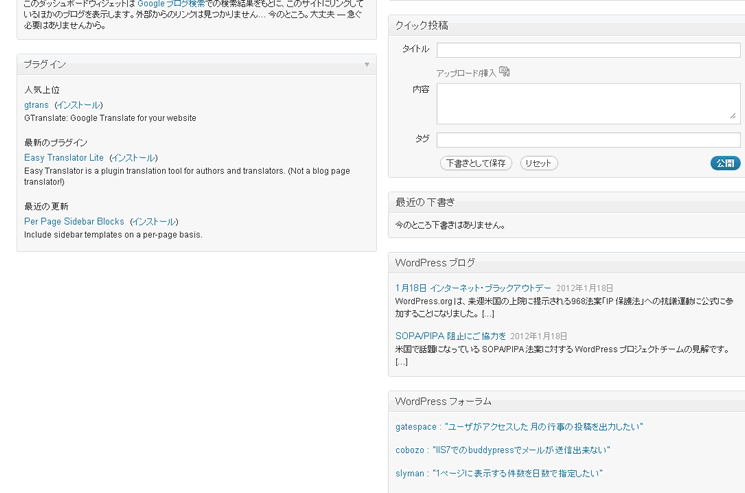Click the タイトル input field
This screenshot has height=493, width=745.
coord(588,50)
